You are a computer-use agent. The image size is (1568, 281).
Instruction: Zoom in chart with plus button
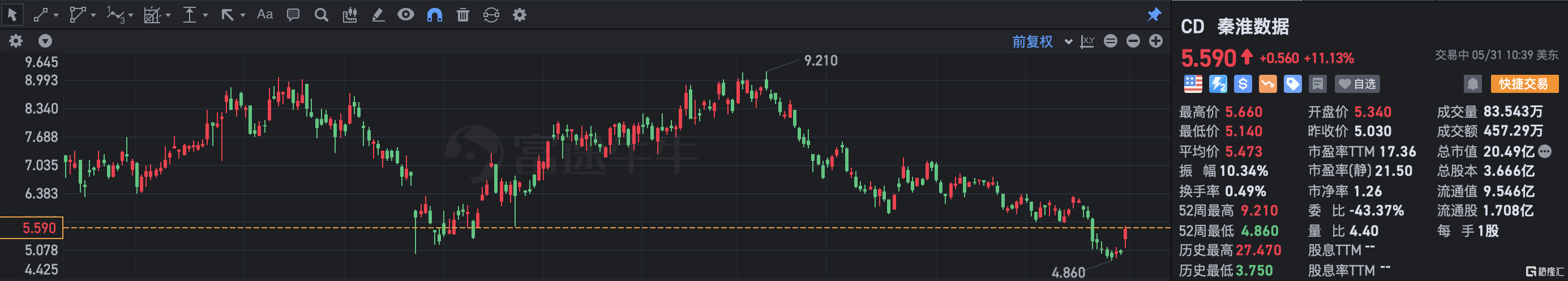[1155, 41]
